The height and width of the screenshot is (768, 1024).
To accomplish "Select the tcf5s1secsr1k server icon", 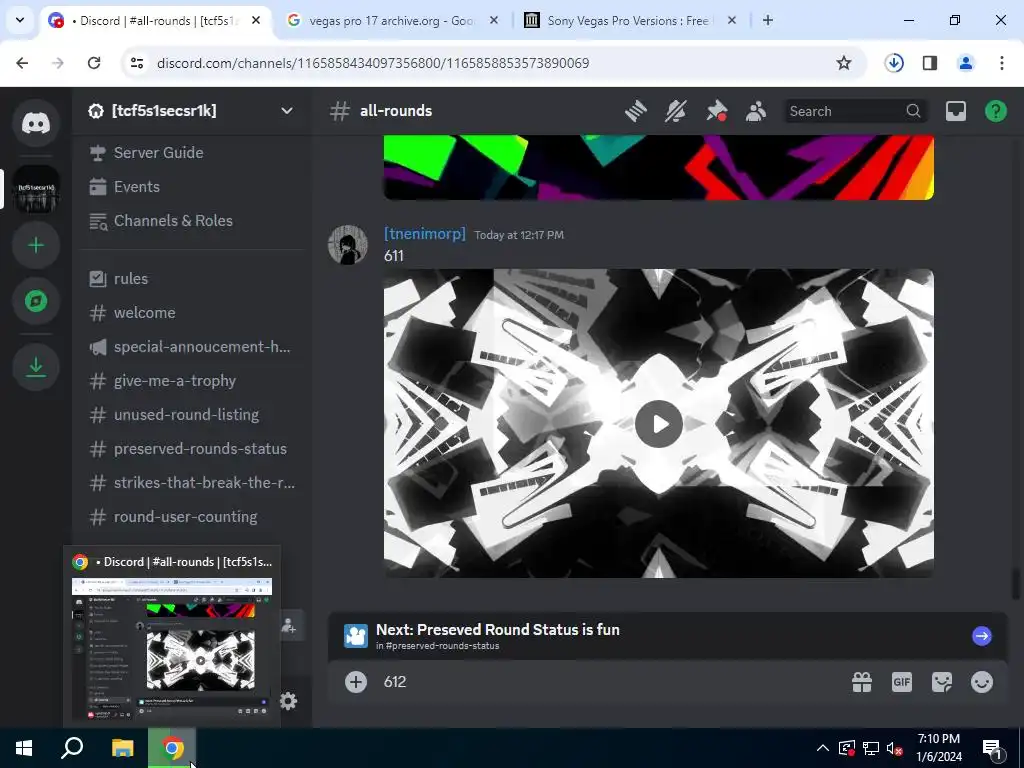I will coord(36,189).
